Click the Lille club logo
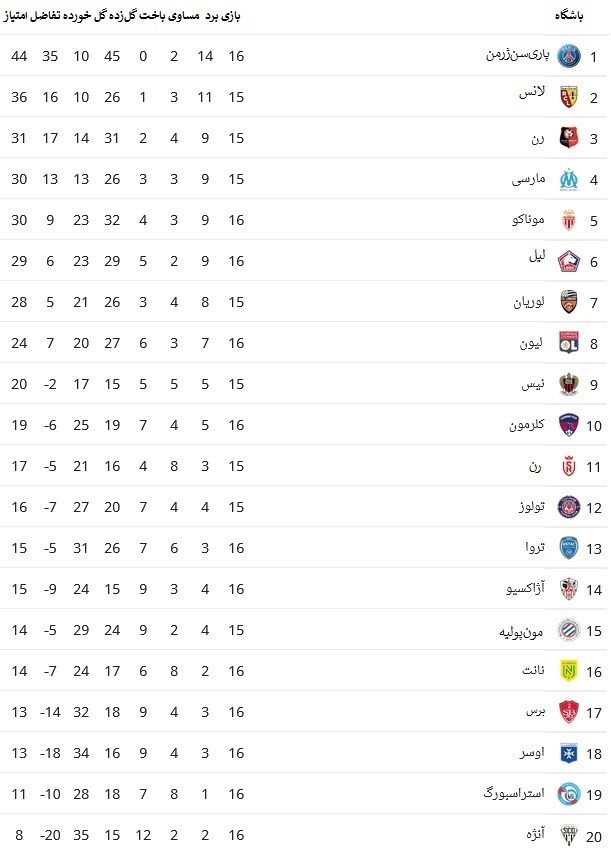The height and width of the screenshot is (864, 611). (568, 261)
